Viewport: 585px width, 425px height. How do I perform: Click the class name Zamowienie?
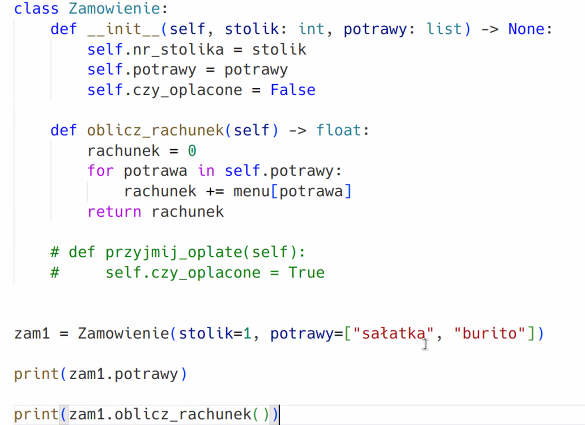(115, 9)
